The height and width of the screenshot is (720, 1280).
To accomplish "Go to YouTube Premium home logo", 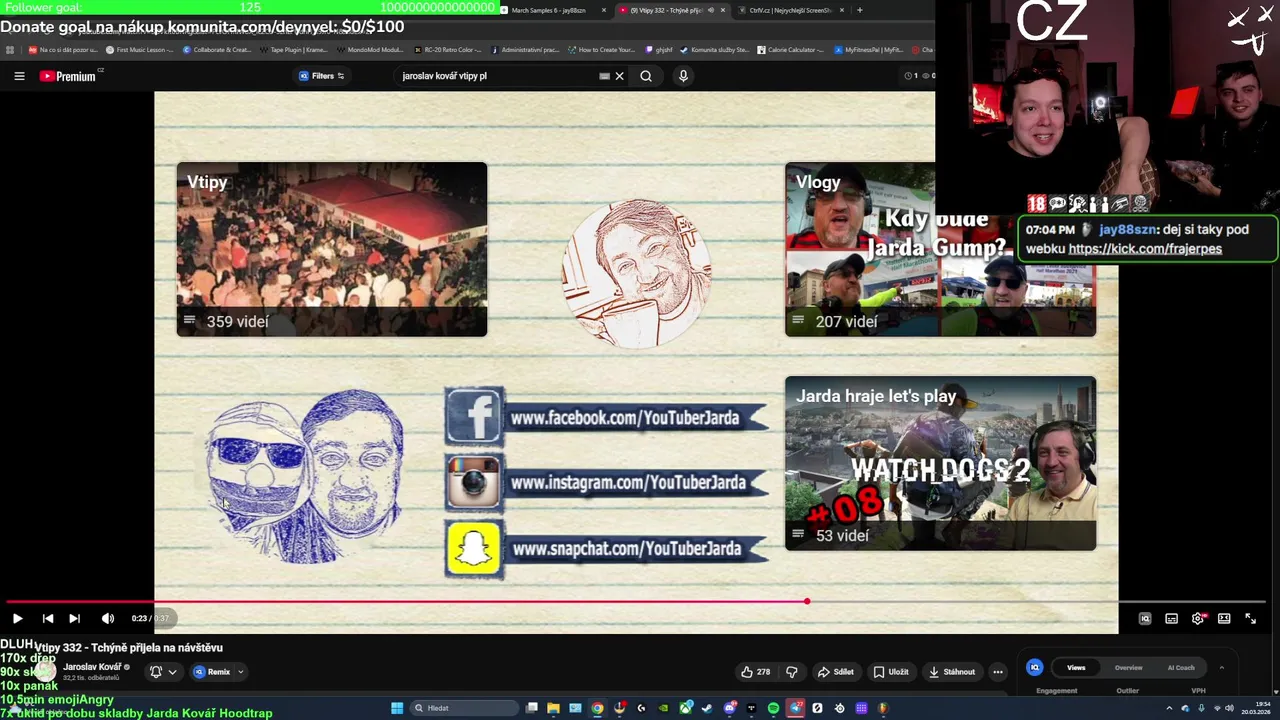I will pyautogui.click(x=68, y=76).
